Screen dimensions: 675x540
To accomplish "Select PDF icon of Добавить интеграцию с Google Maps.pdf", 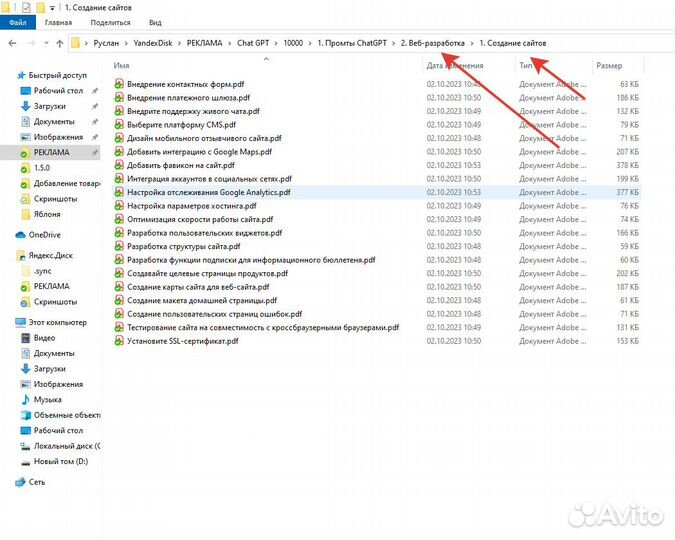I will 119,152.
